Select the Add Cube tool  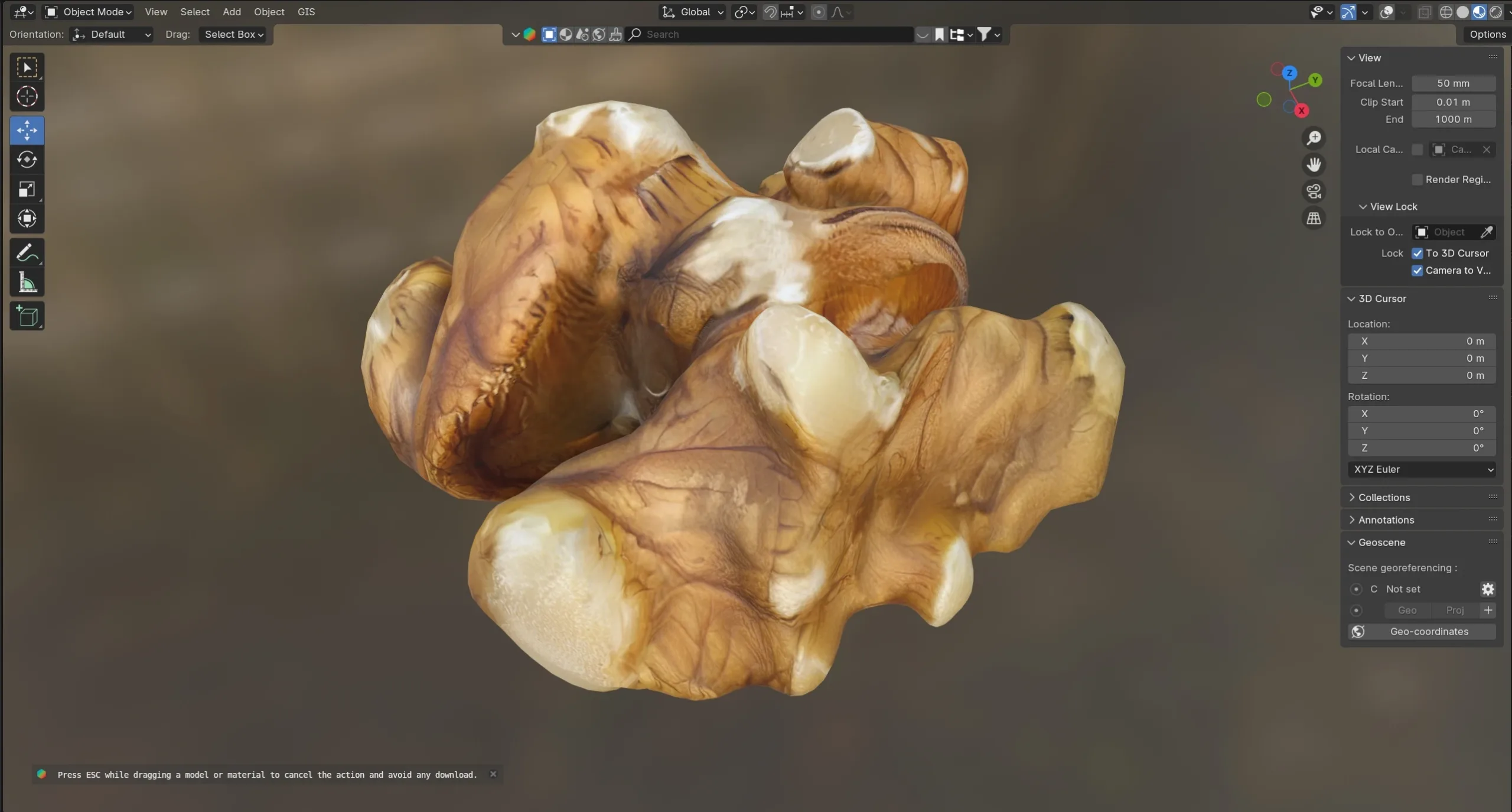pyautogui.click(x=27, y=316)
